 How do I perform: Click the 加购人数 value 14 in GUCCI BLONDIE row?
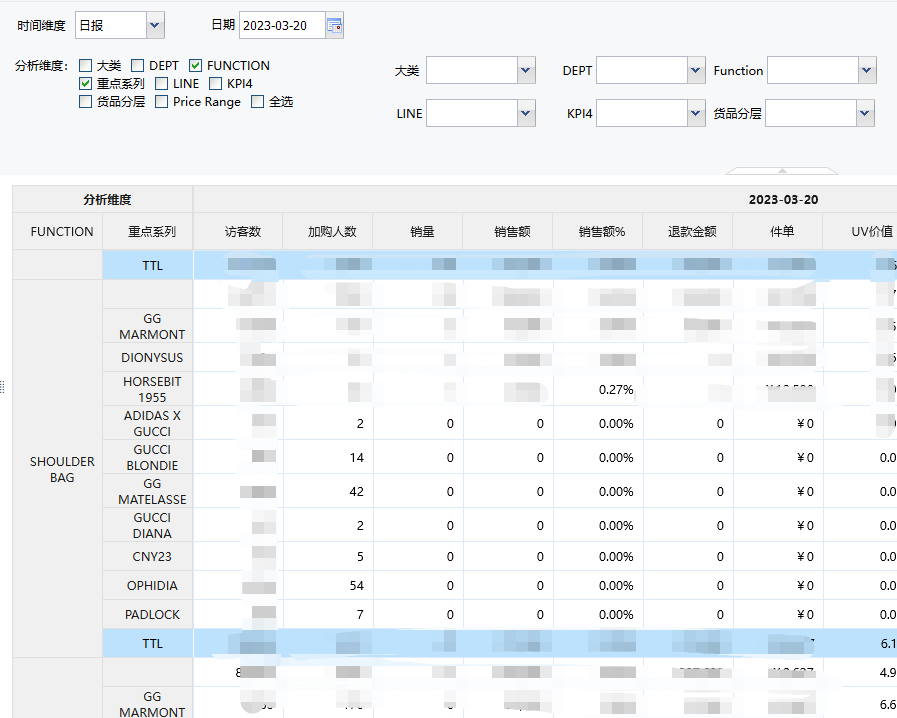pos(356,458)
